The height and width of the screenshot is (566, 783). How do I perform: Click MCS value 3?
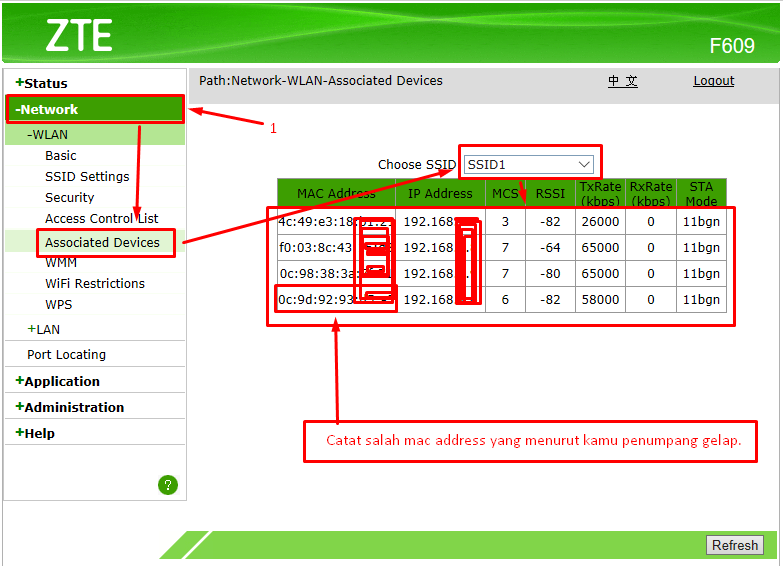pyautogui.click(x=505, y=221)
